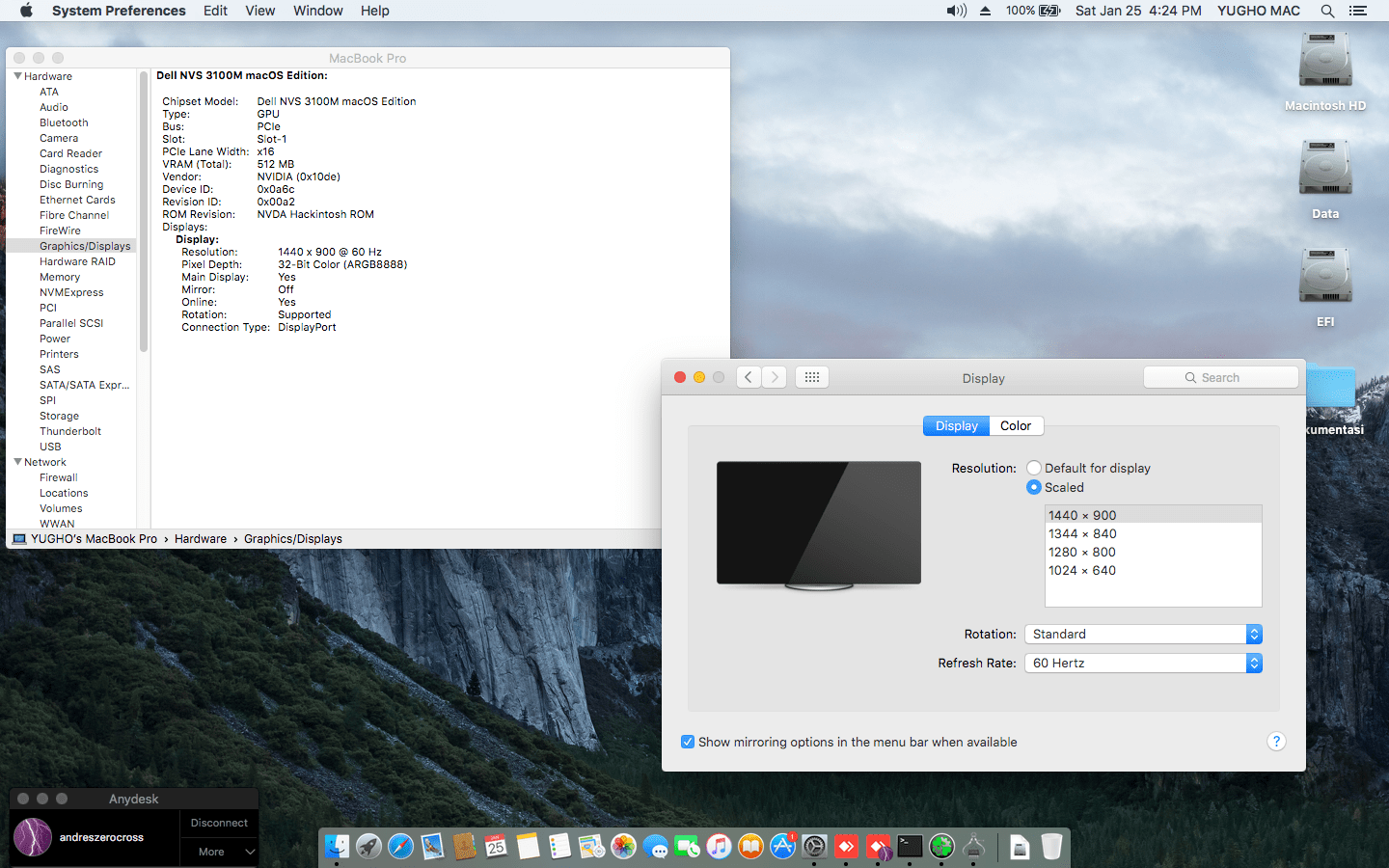The width and height of the screenshot is (1389, 868).
Task: Open Terminal from the dock
Action: click(x=910, y=847)
